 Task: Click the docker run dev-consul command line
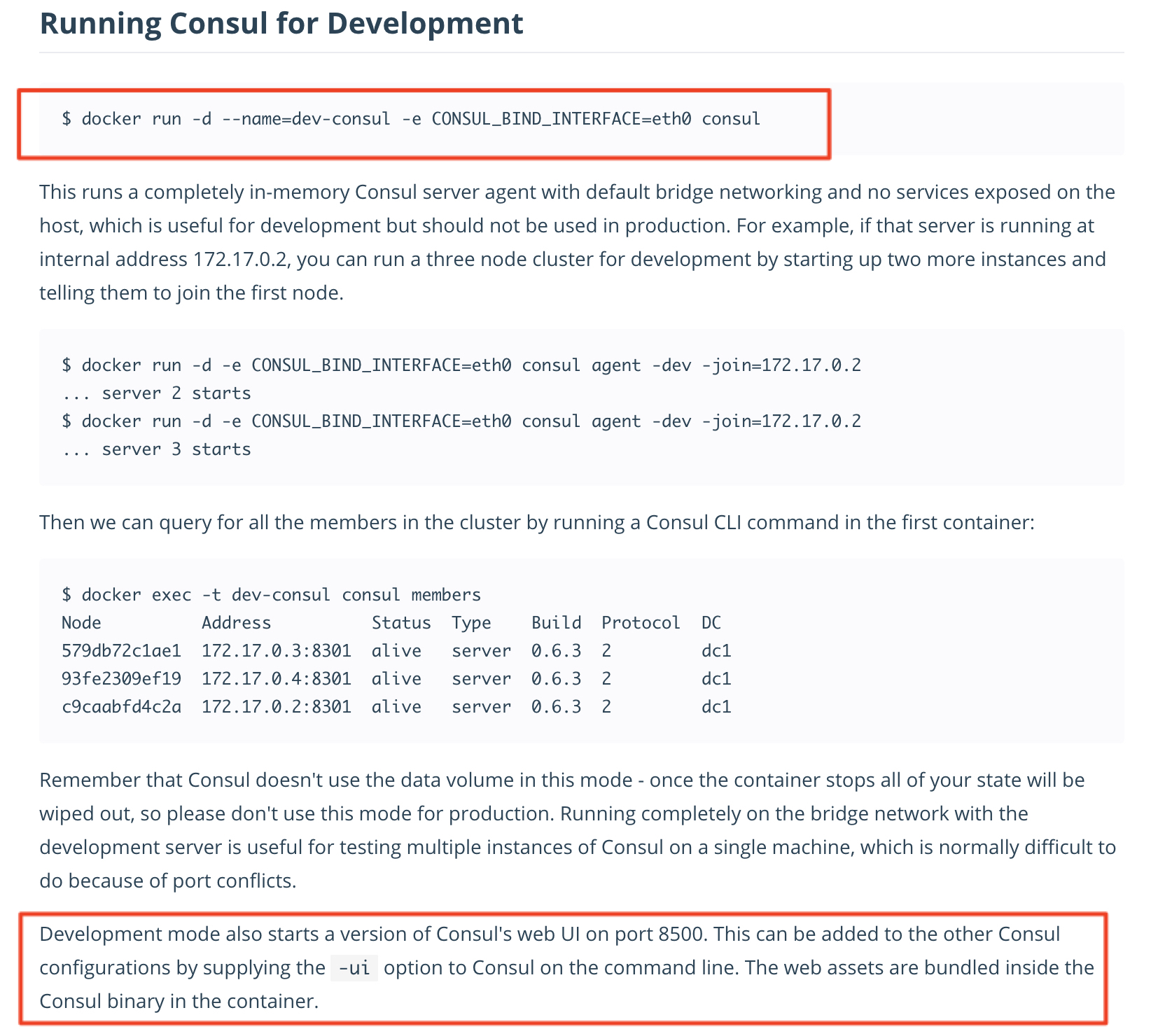tap(411, 119)
